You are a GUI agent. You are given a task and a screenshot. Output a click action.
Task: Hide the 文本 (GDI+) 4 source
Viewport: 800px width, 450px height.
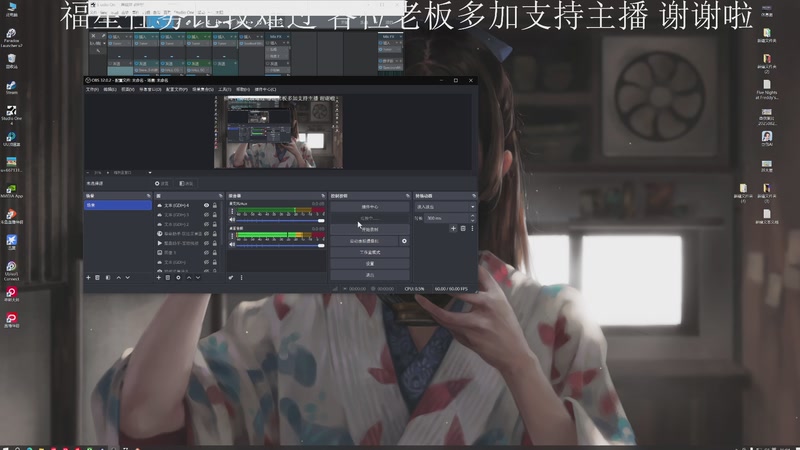206,206
